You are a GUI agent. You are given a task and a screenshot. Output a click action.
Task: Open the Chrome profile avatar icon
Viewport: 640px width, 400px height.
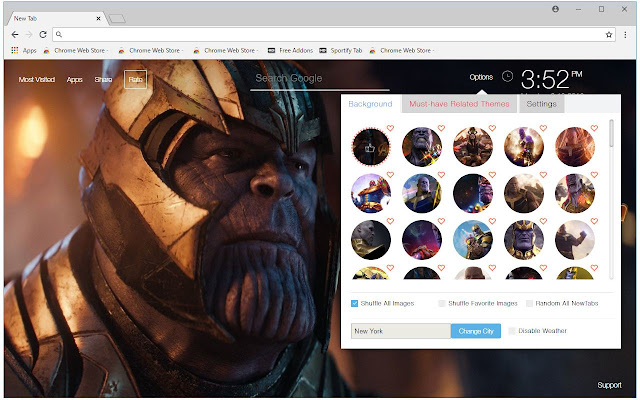pos(555,9)
